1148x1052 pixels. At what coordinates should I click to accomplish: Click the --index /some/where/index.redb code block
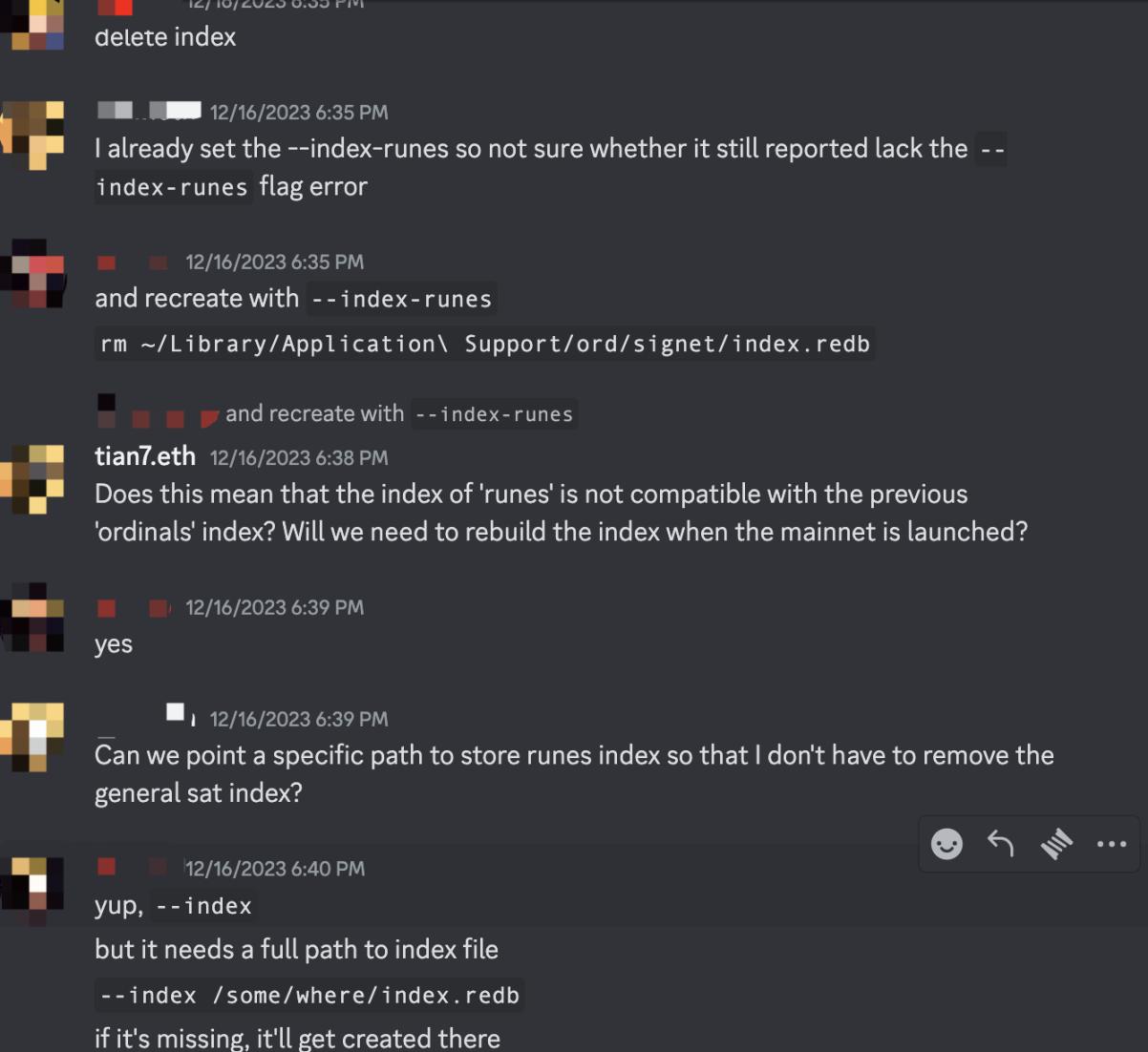(309, 996)
